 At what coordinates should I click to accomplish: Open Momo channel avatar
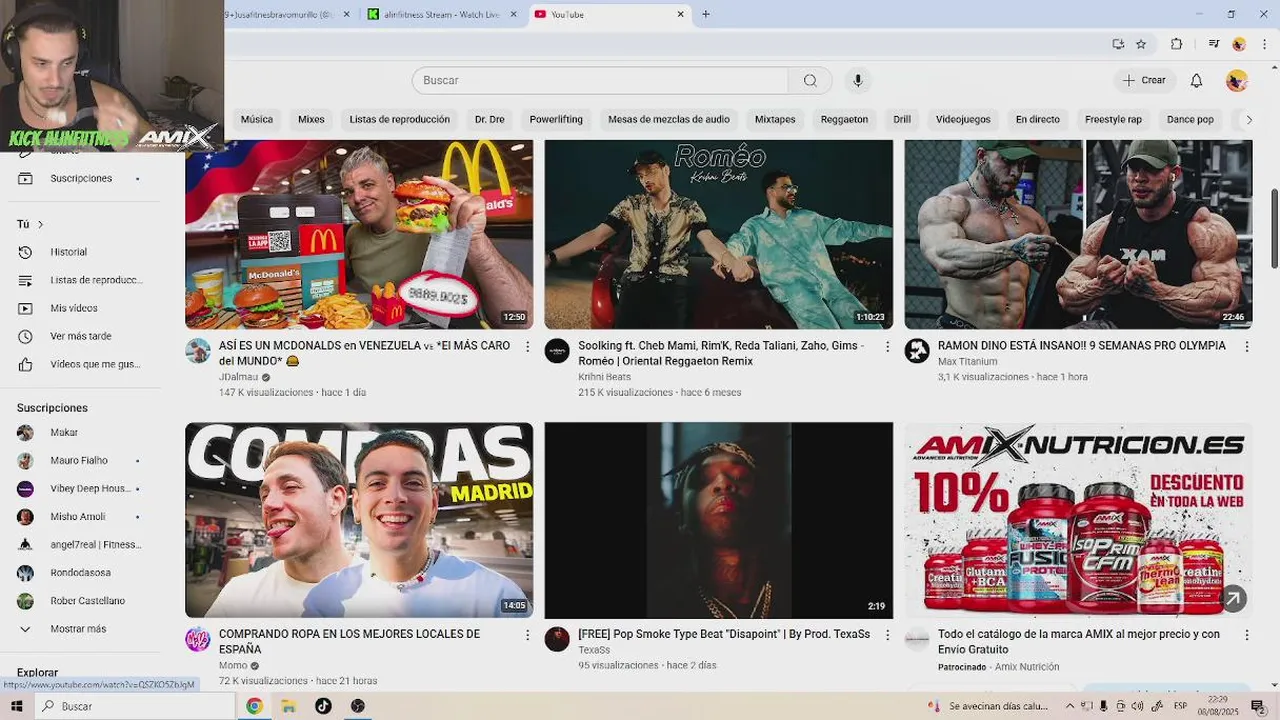198,639
